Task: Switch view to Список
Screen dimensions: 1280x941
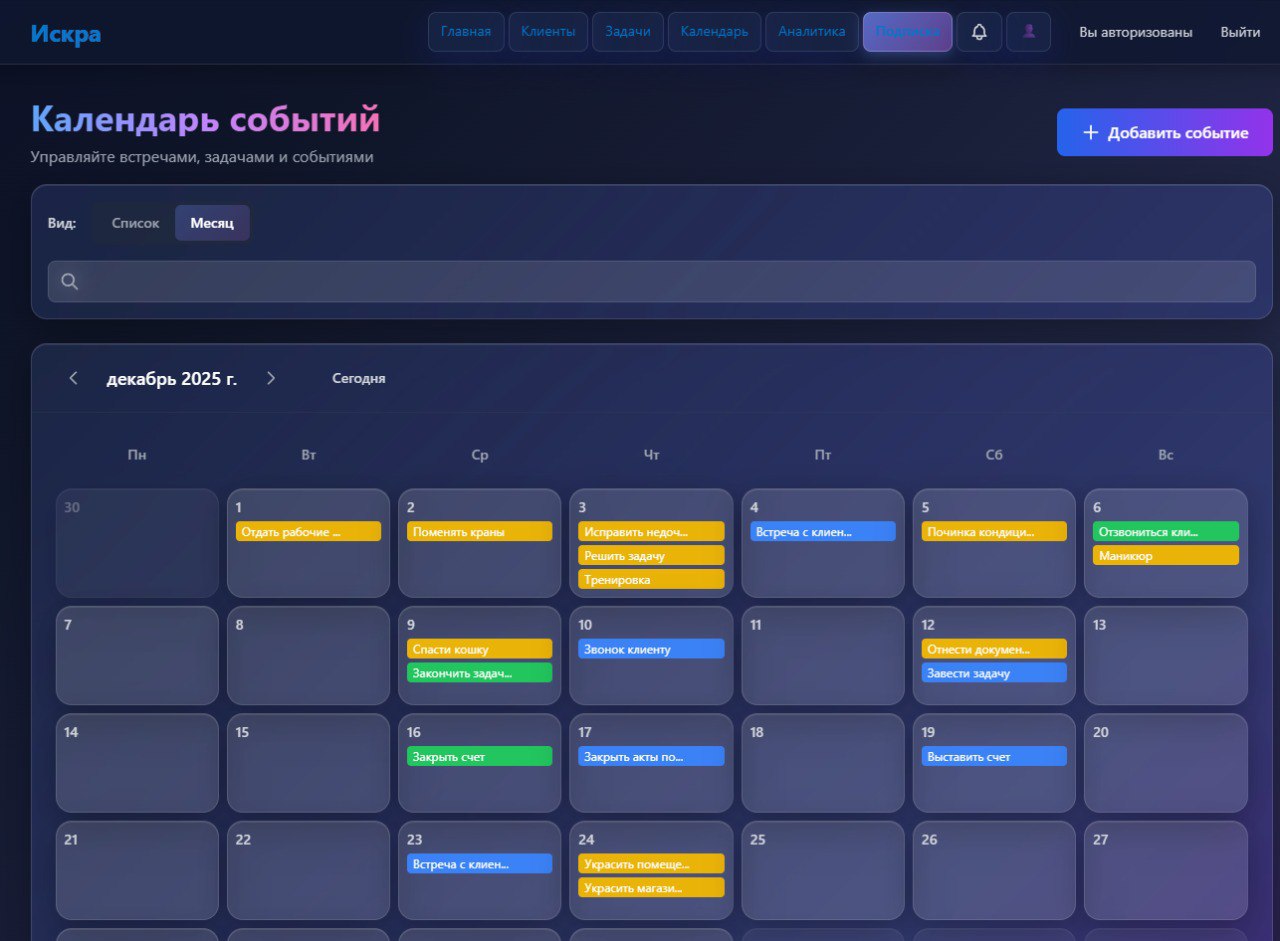Action: coord(135,223)
